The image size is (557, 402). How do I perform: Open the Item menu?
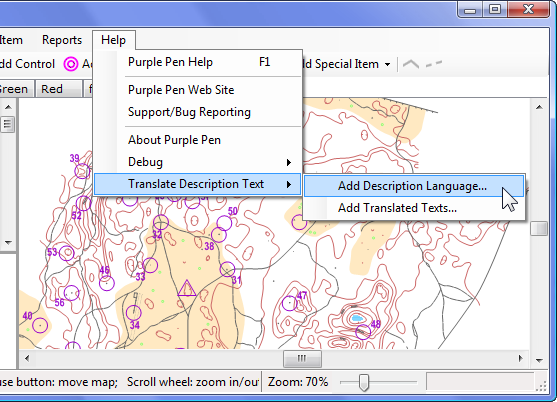[x=11, y=40]
